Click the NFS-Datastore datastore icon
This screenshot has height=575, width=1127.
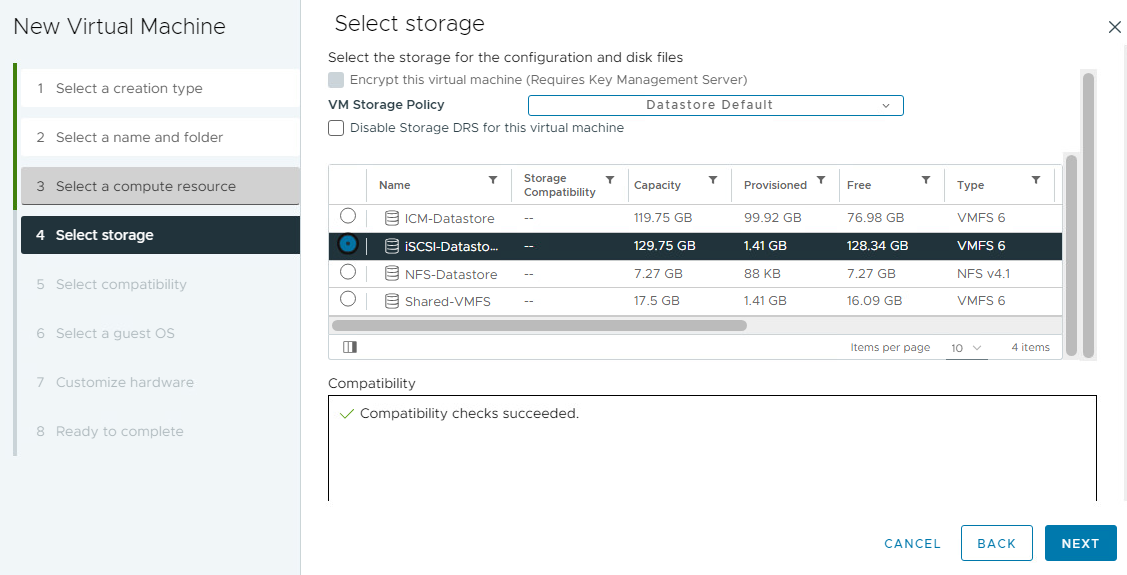(392, 273)
